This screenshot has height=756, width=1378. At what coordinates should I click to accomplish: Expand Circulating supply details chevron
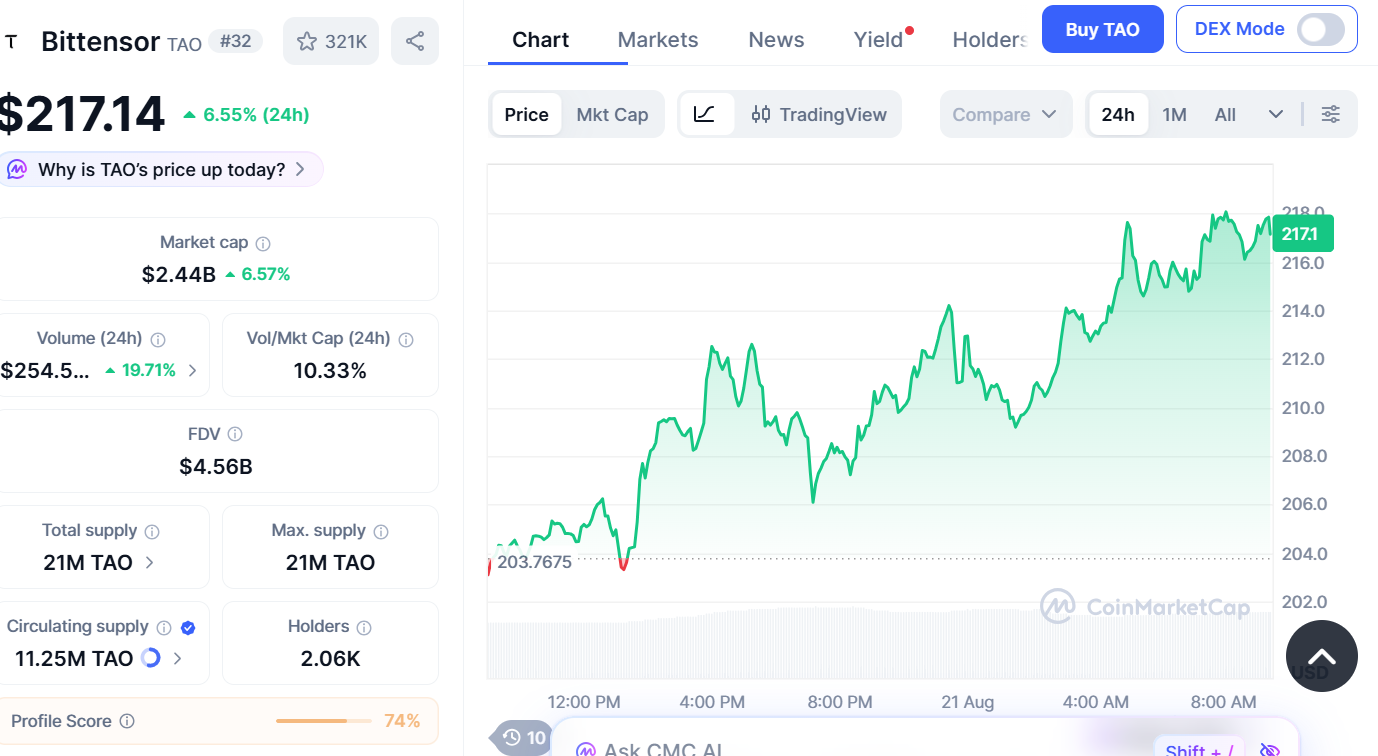click(x=178, y=658)
